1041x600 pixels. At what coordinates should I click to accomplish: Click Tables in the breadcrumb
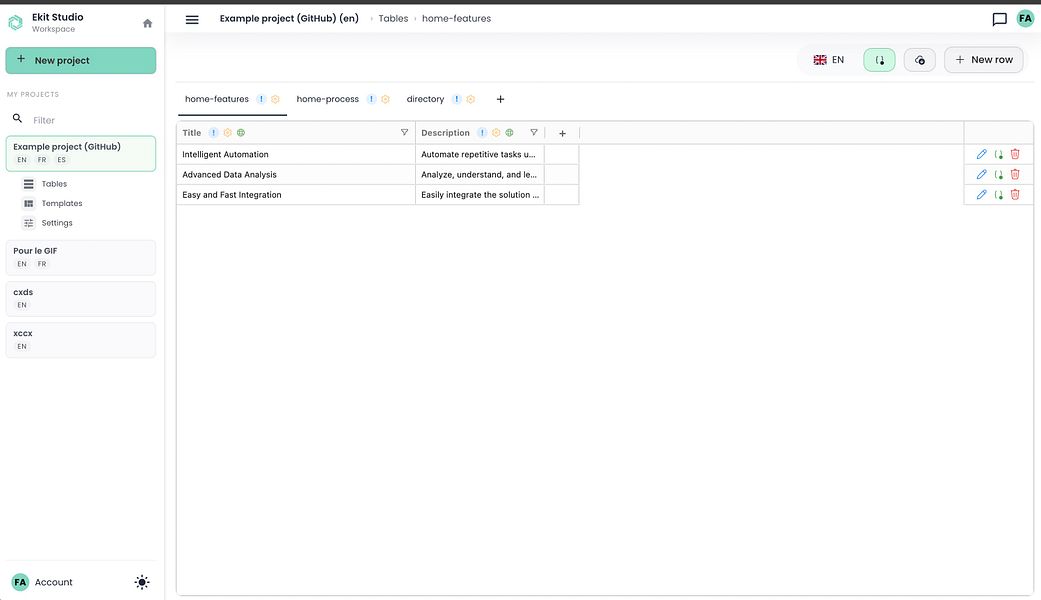click(393, 19)
